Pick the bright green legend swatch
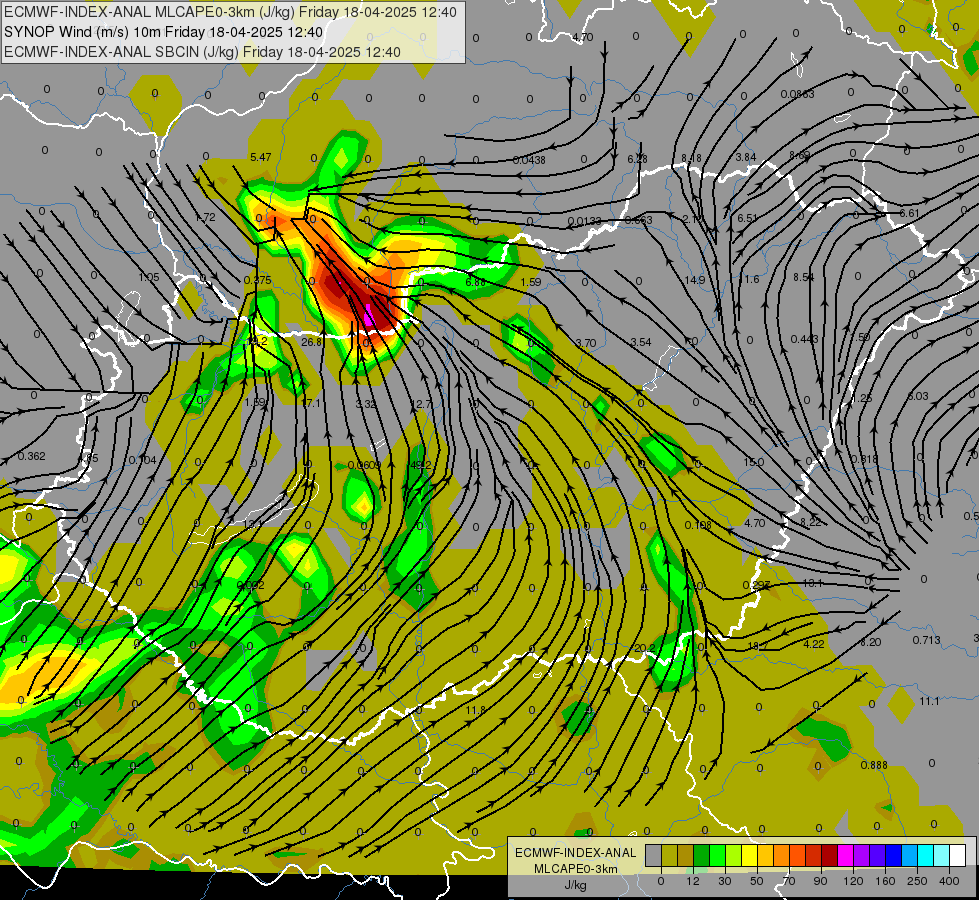This screenshot has width=979, height=900. click(x=718, y=856)
